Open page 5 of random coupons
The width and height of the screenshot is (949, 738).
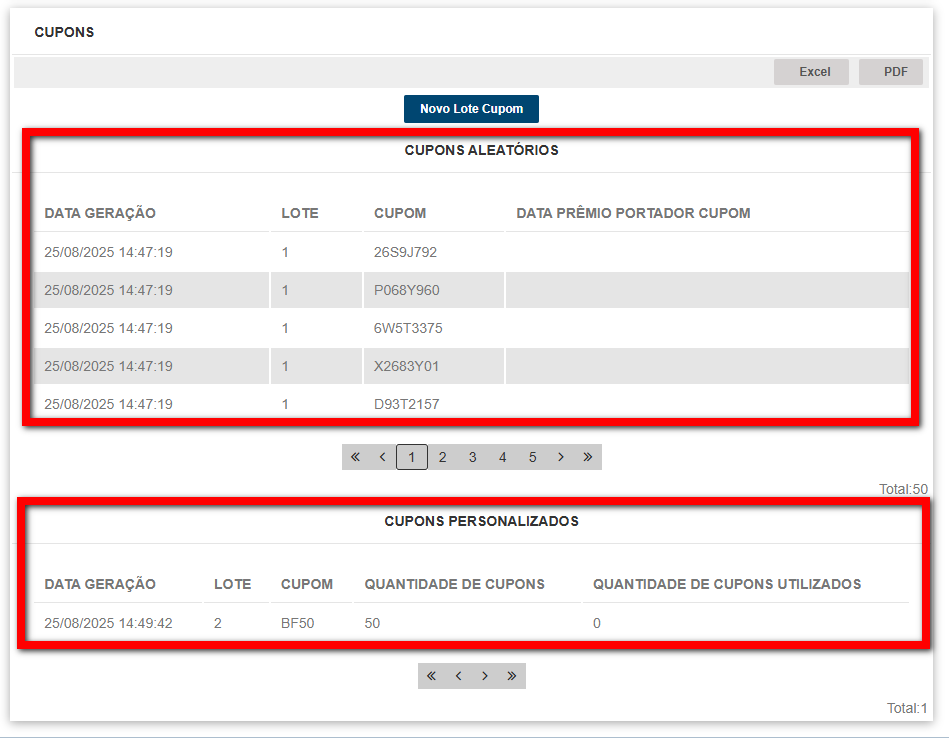click(x=532, y=457)
